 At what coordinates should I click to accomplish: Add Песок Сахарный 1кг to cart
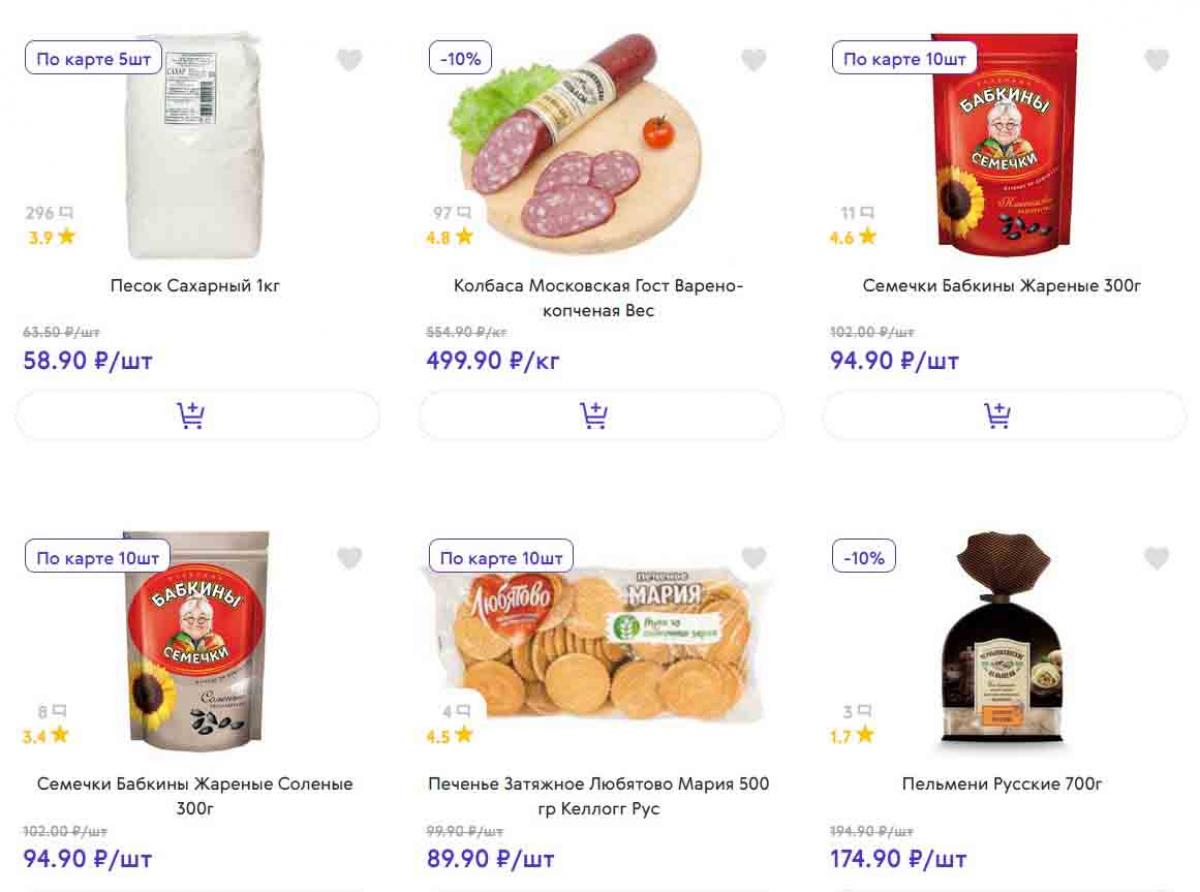pyautogui.click(x=198, y=415)
